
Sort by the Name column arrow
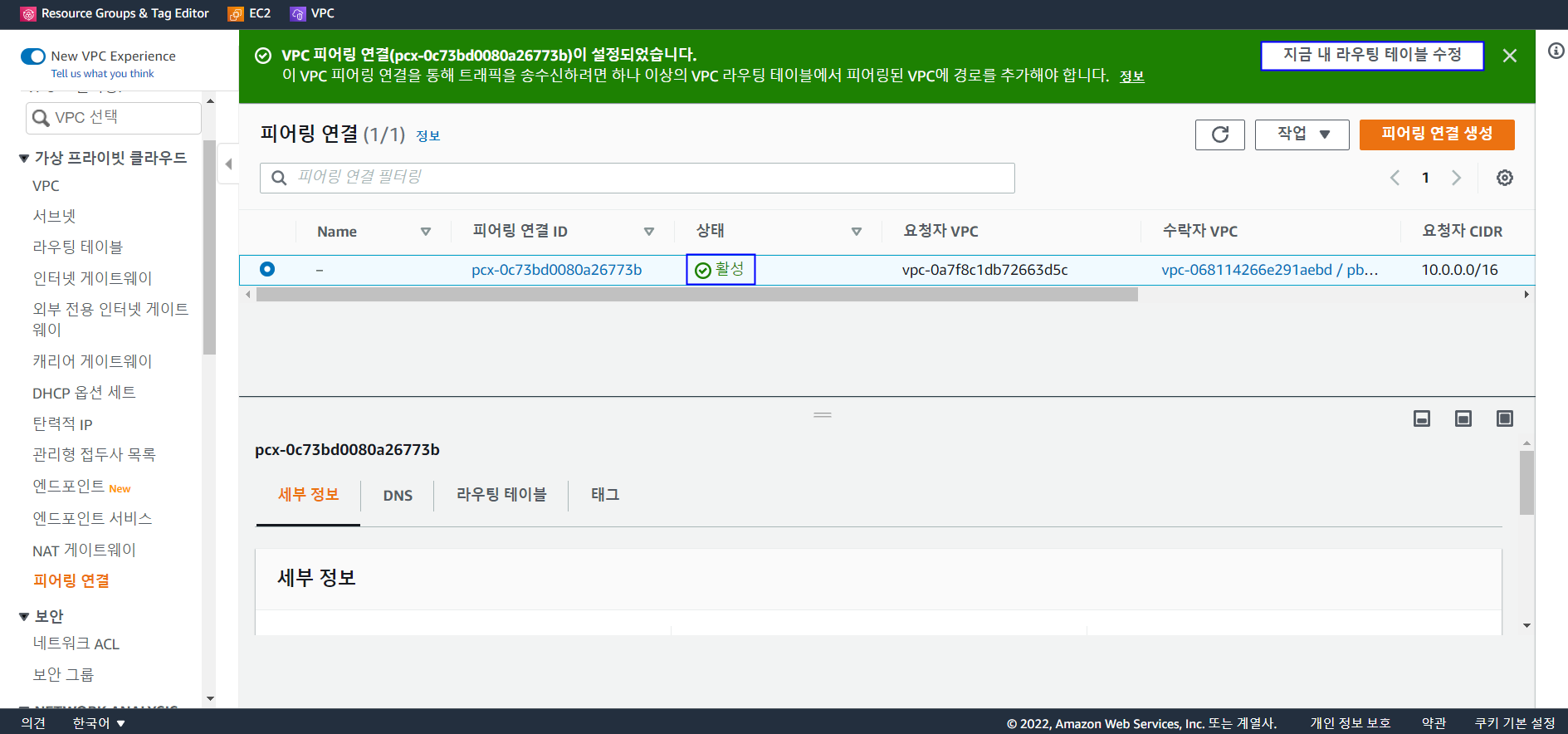(426, 232)
